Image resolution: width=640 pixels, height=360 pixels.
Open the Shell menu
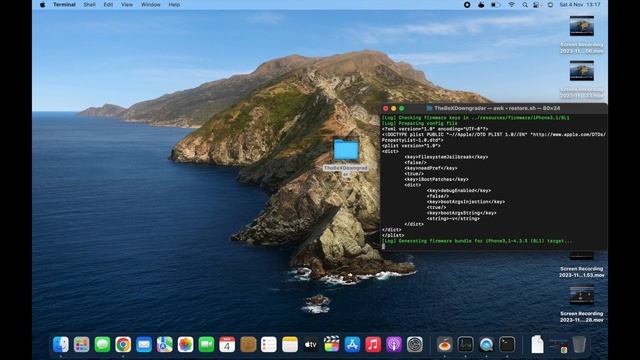click(x=89, y=4)
